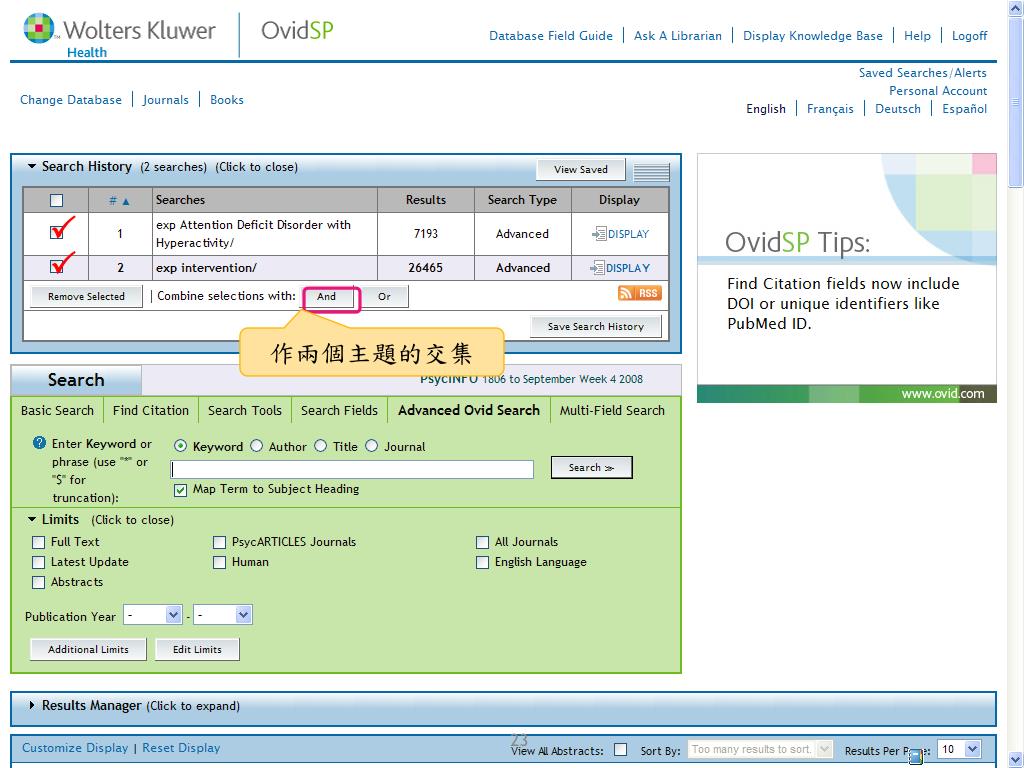Viewport: 1024px width, 768px height.
Task: Click the OvidSP logo
Action: (297, 30)
